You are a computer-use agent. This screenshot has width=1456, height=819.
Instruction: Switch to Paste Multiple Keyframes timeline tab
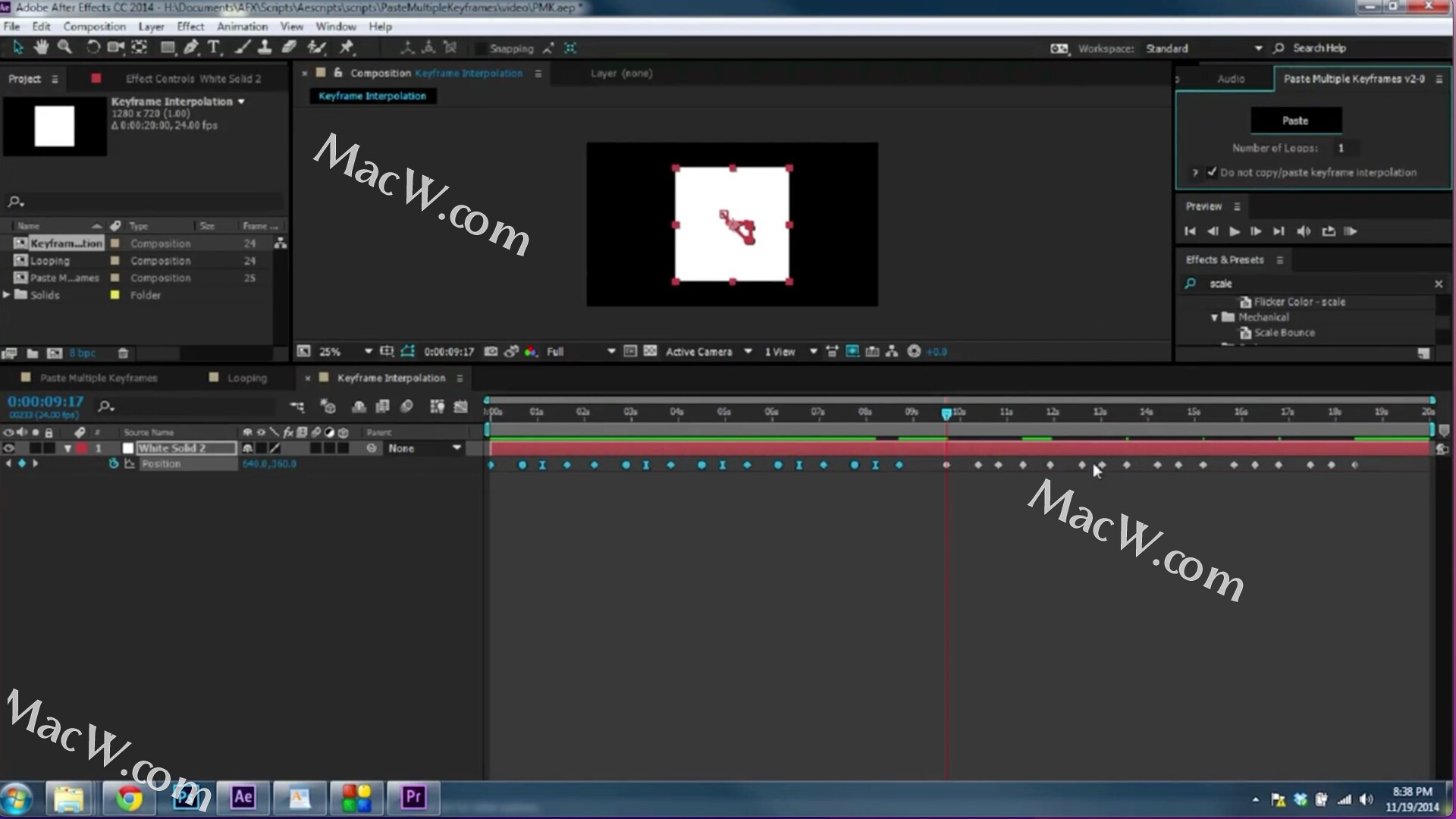point(99,378)
